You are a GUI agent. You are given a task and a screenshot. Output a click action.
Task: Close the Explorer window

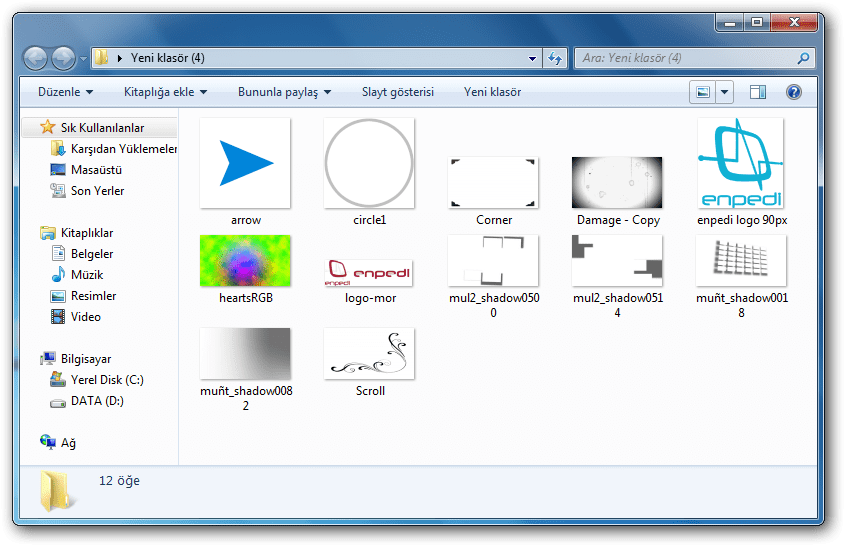tap(794, 23)
